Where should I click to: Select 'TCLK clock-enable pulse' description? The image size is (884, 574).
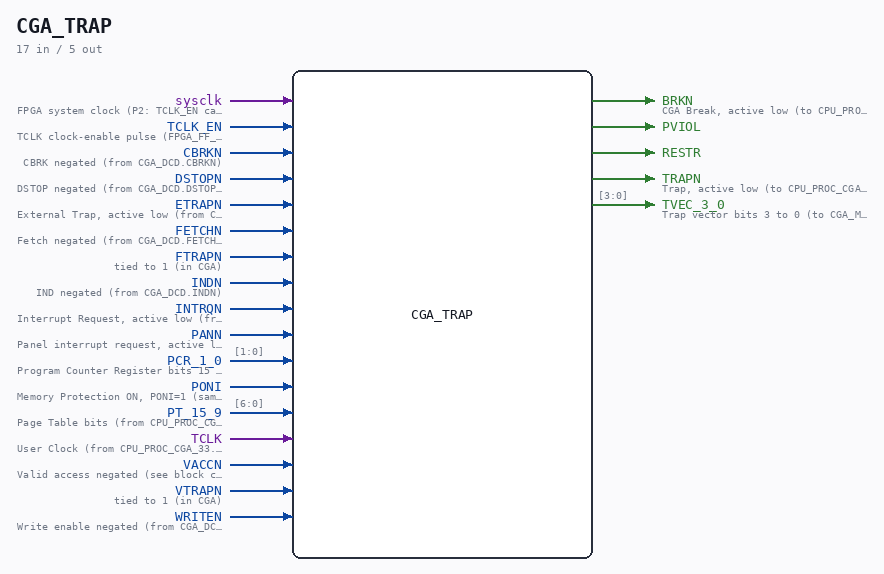(x=120, y=136)
